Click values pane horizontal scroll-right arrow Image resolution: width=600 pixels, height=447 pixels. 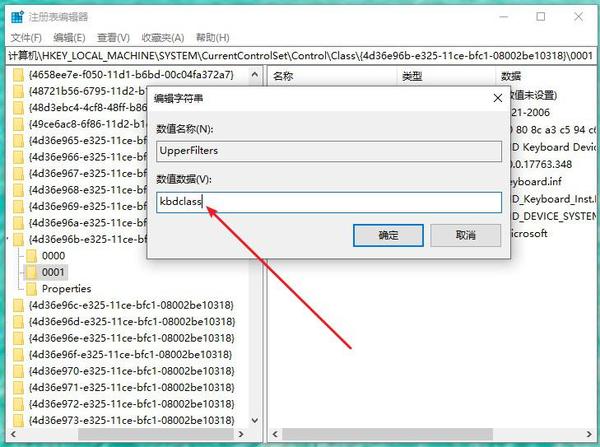pos(589,434)
